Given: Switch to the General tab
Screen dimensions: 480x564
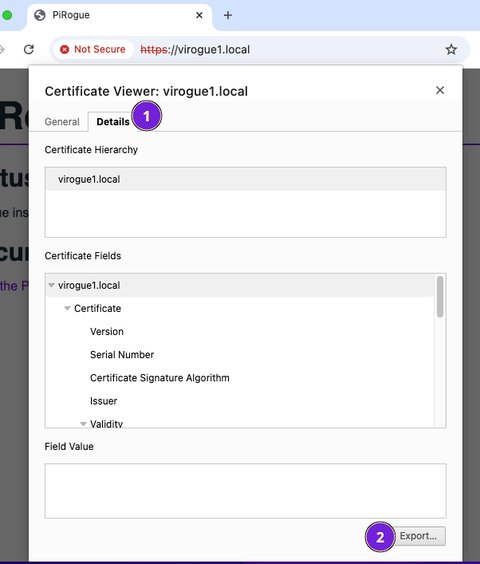Looking at the screenshot, I should (x=62, y=122).
